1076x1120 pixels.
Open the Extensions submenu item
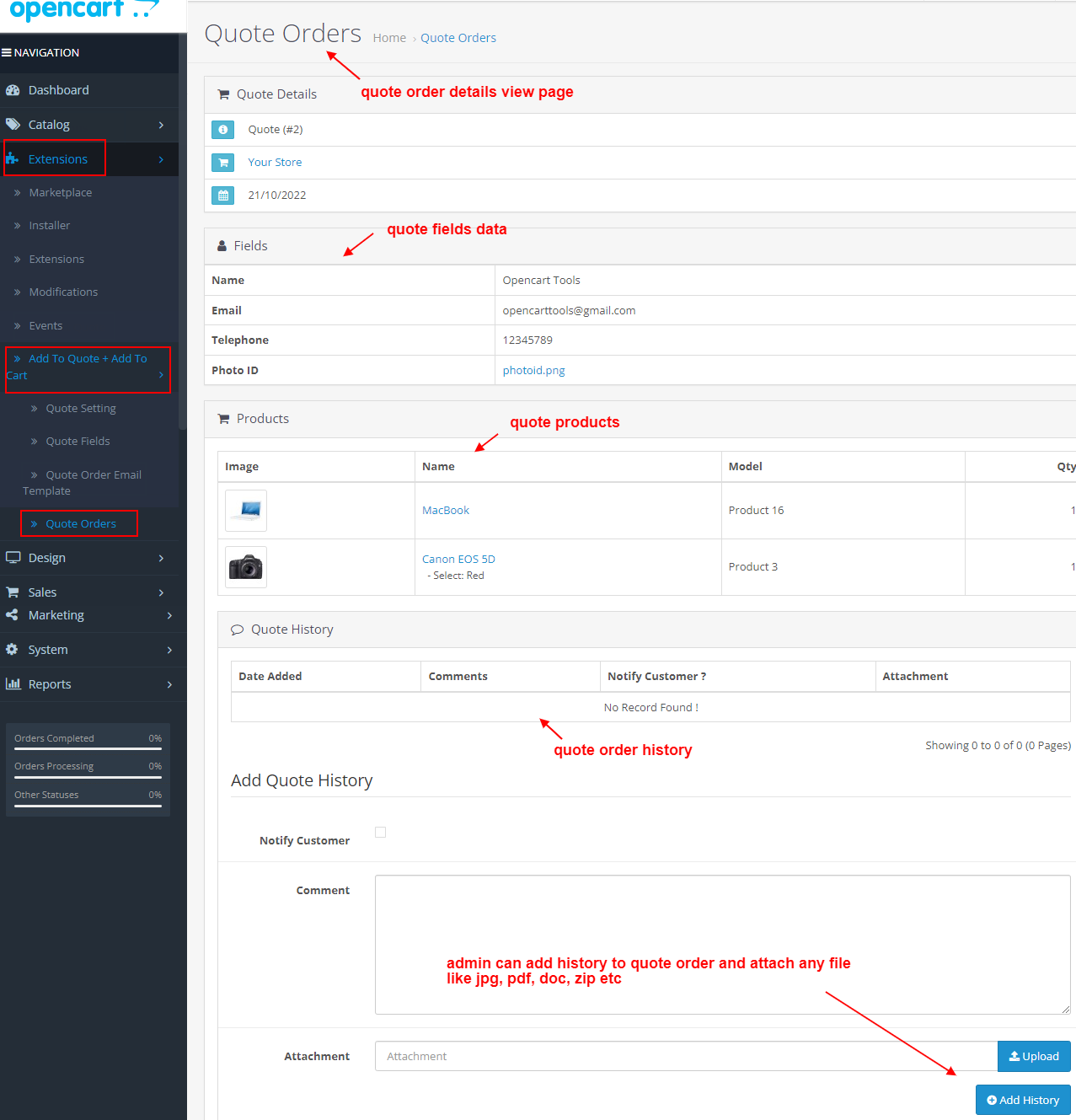(x=56, y=260)
